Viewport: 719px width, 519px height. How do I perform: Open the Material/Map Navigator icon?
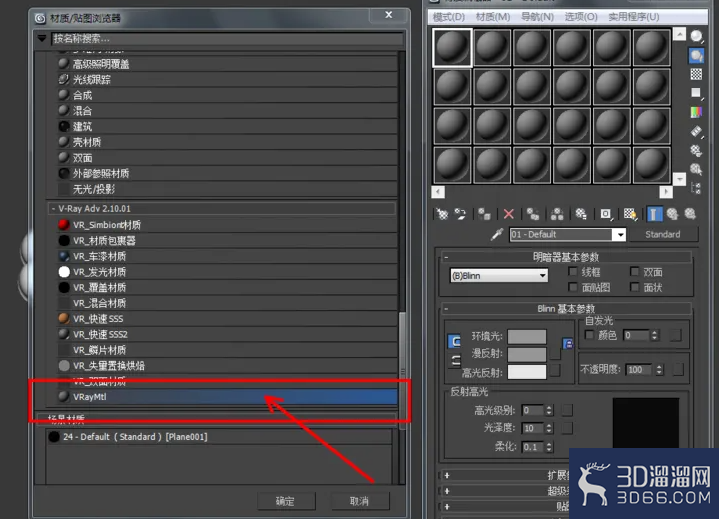(697, 188)
